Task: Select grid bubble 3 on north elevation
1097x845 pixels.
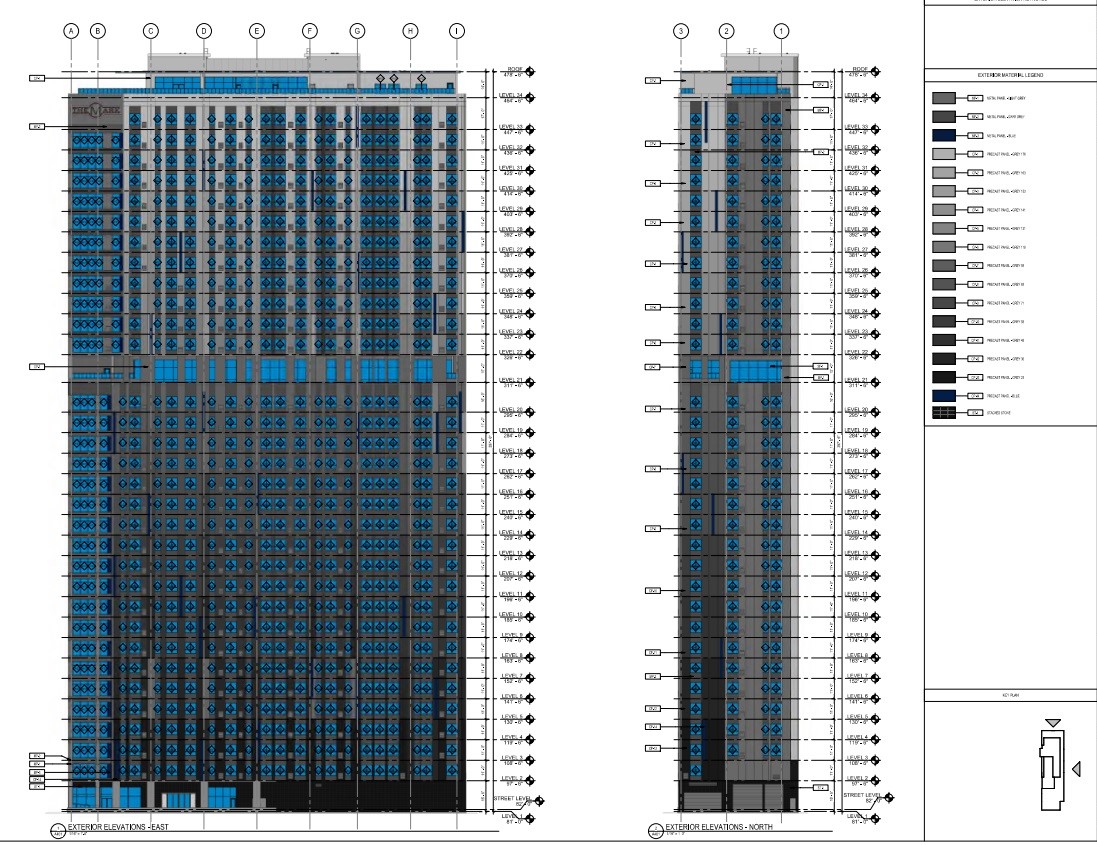Action: click(681, 31)
